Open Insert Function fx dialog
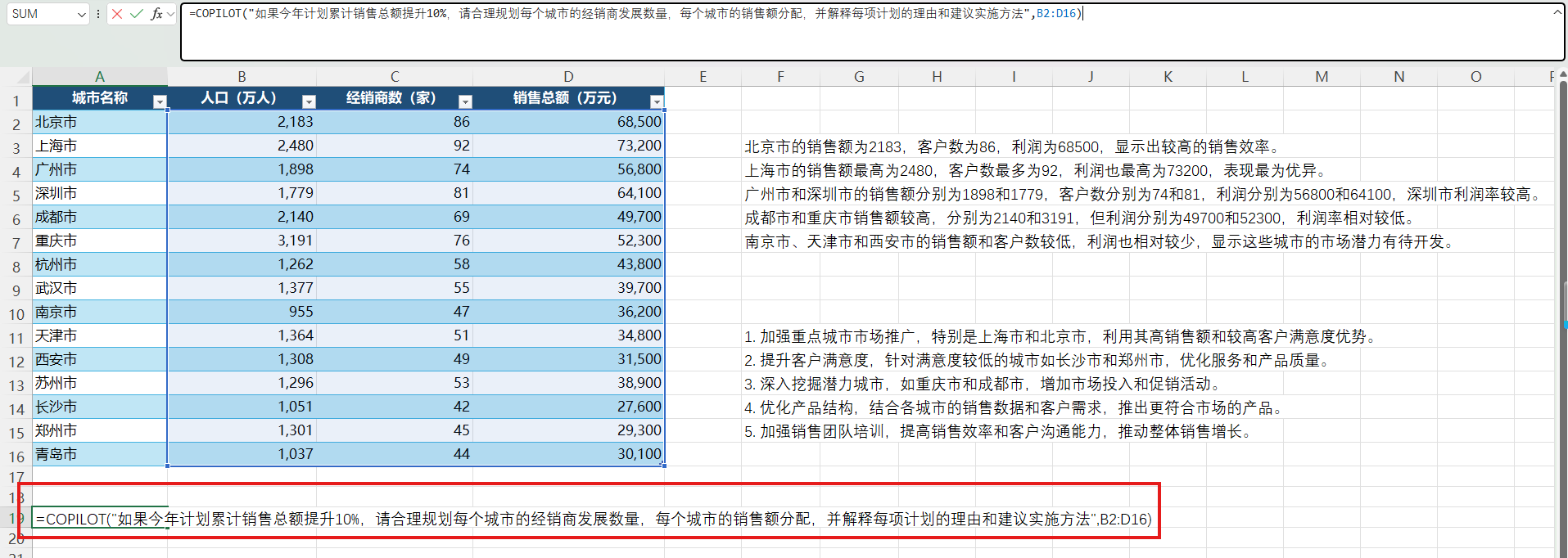Image resolution: width=1568 pixels, height=558 pixels. [x=156, y=14]
